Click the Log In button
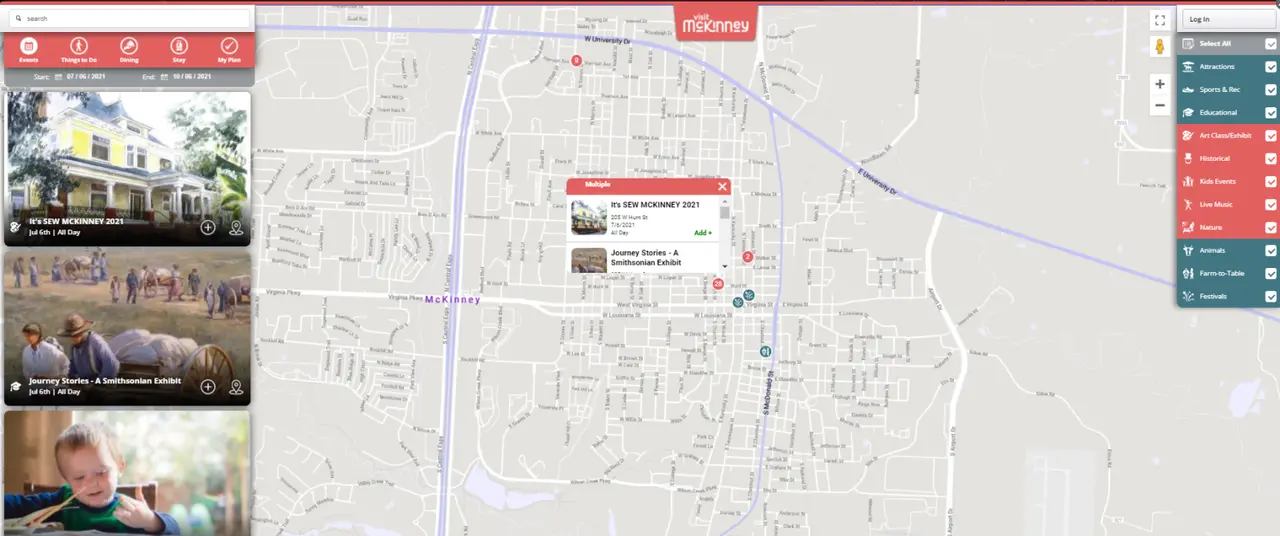The width and height of the screenshot is (1280, 536). click(x=1228, y=19)
